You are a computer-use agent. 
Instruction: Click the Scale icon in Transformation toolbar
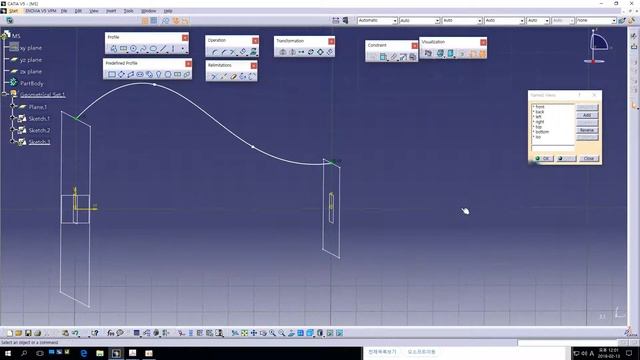[320, 52]
